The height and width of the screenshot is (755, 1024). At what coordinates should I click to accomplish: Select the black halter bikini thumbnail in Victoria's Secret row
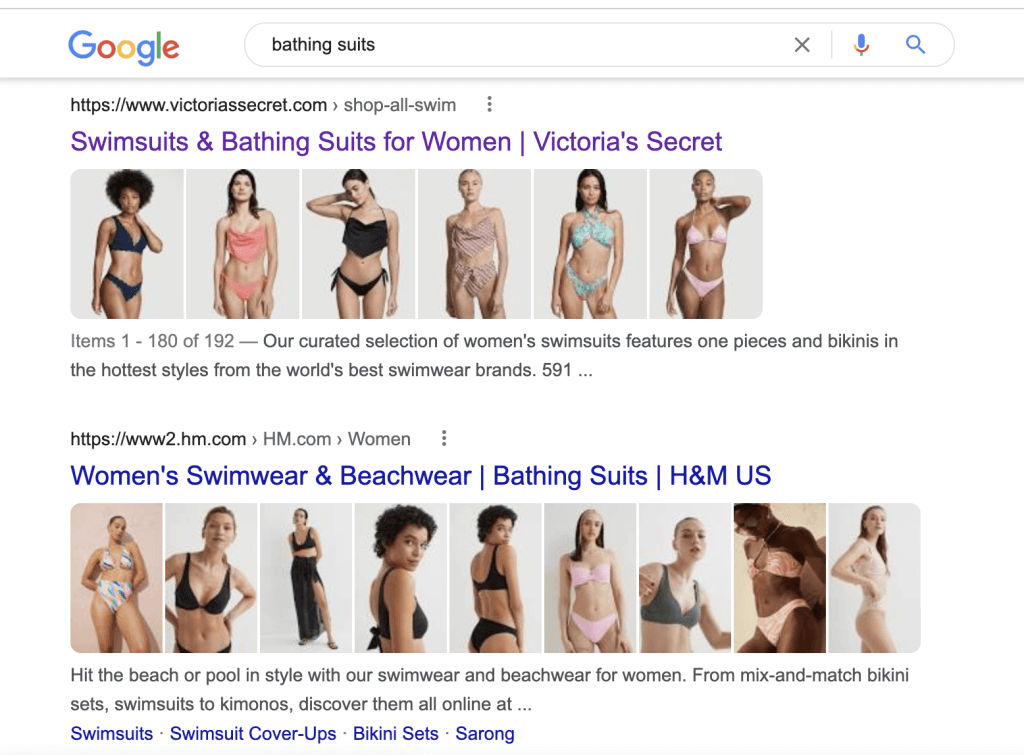359,244
